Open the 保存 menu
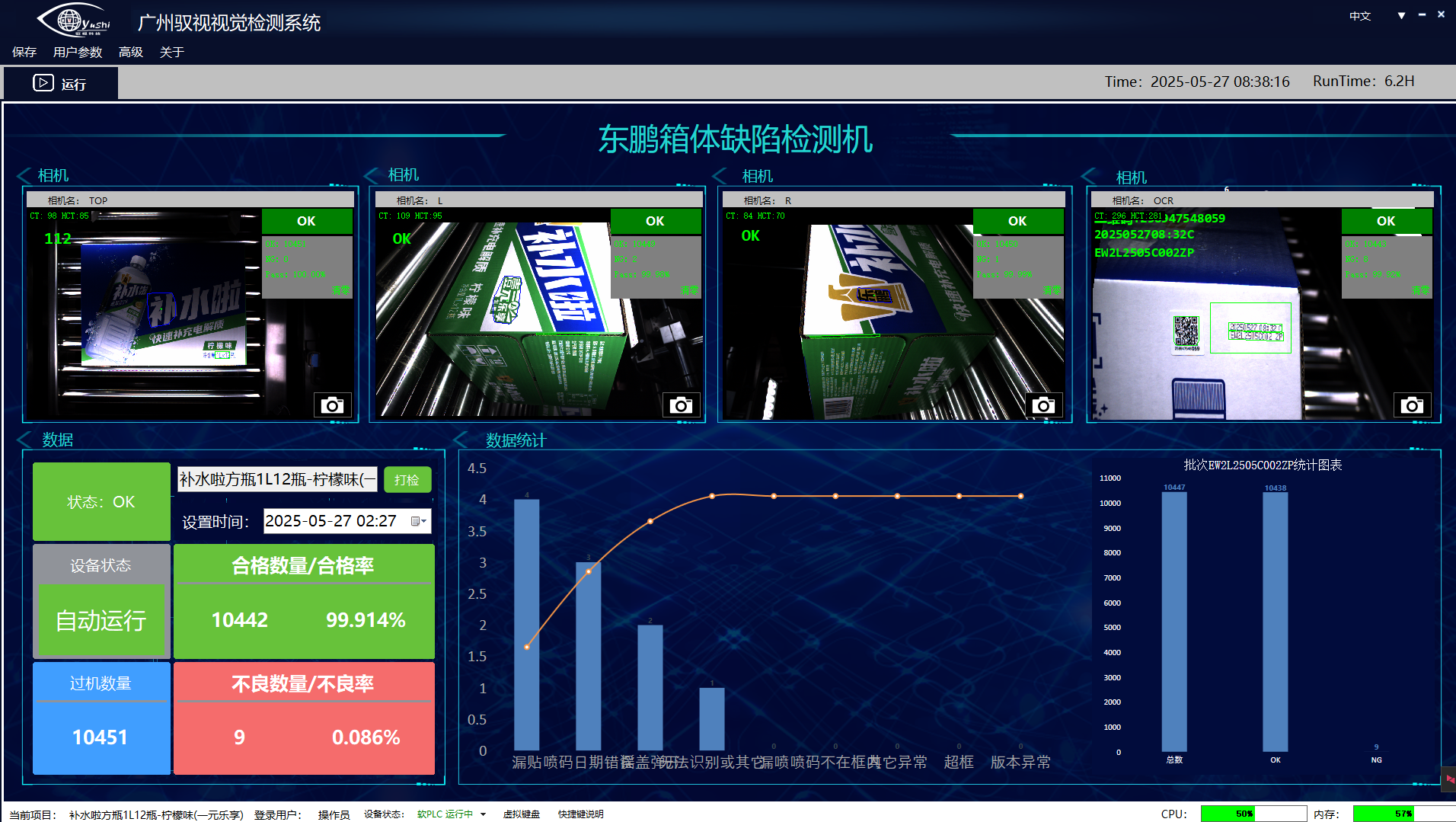1456x822 pixels. 24,52
